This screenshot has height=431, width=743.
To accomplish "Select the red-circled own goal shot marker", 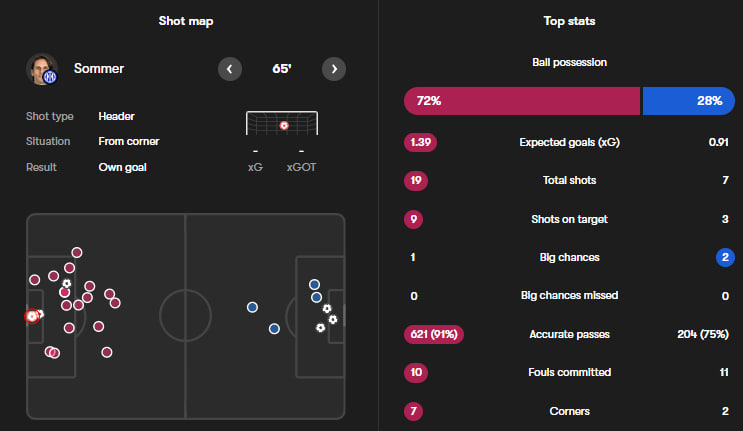I will (x=32, y=316).
